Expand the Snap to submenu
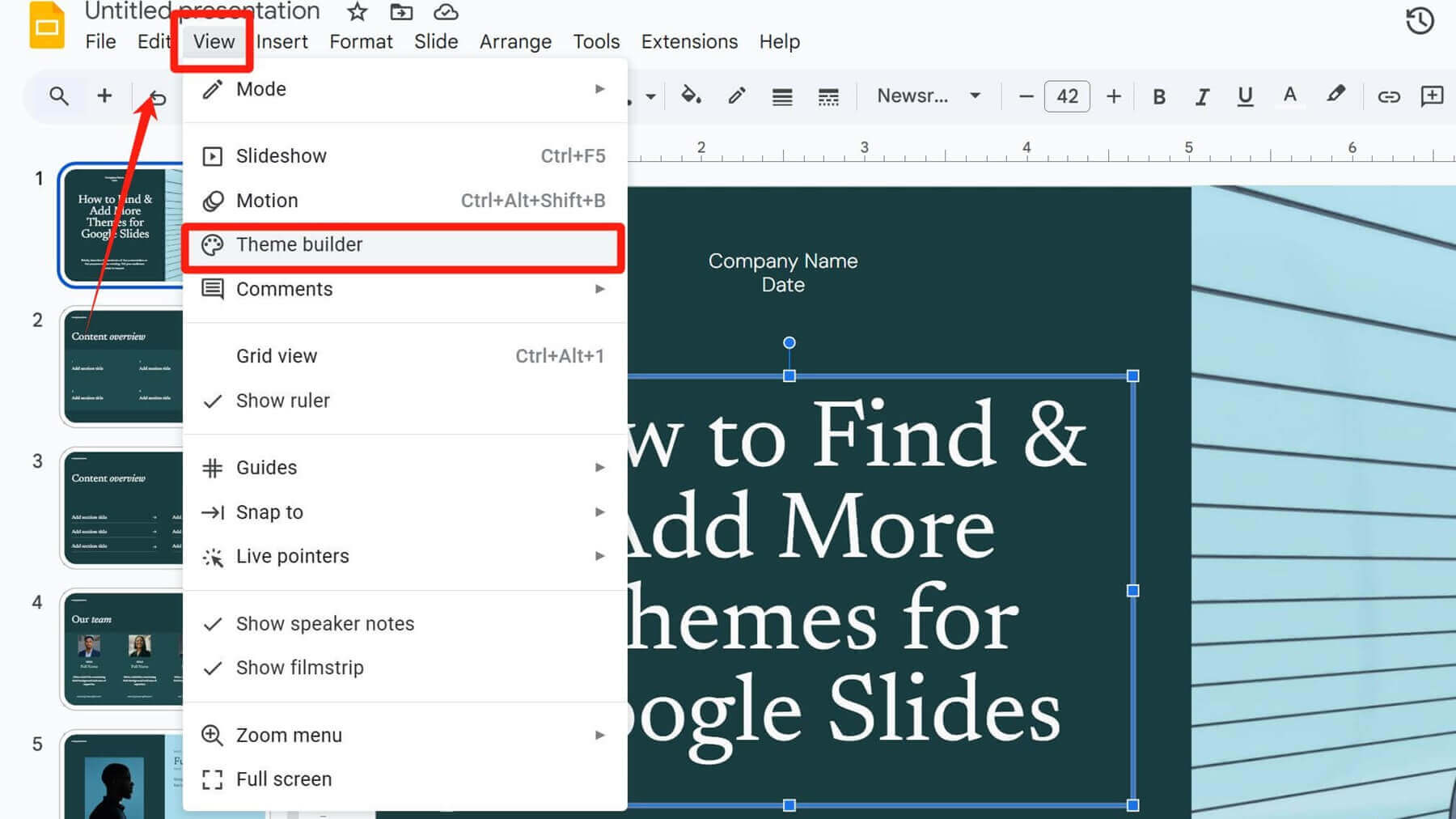The height and width of the screenshot is (819, 1456). pyautogui.click(x=404, y=512)
